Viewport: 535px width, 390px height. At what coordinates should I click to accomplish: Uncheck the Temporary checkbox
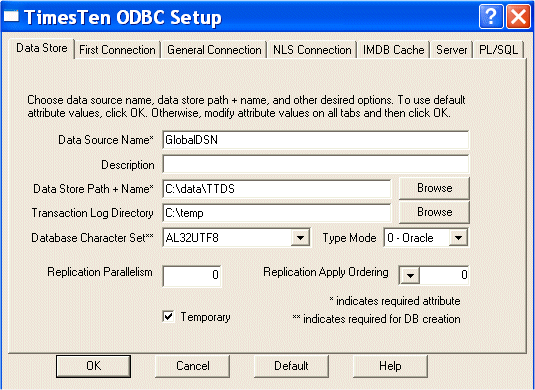[x=169, y=317]
